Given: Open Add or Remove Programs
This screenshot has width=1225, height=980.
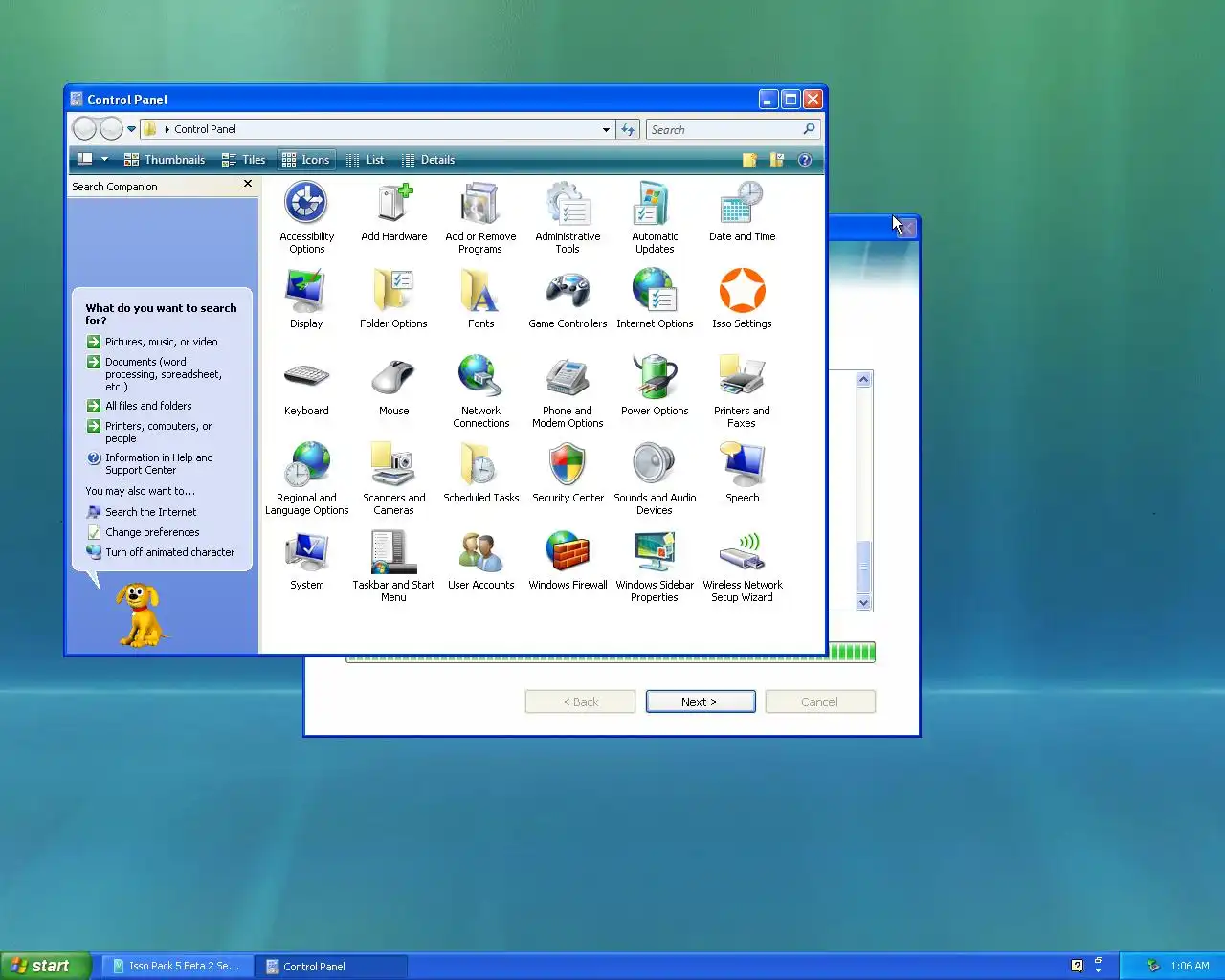Looking at the screenshot, I should tap(480, 218).
